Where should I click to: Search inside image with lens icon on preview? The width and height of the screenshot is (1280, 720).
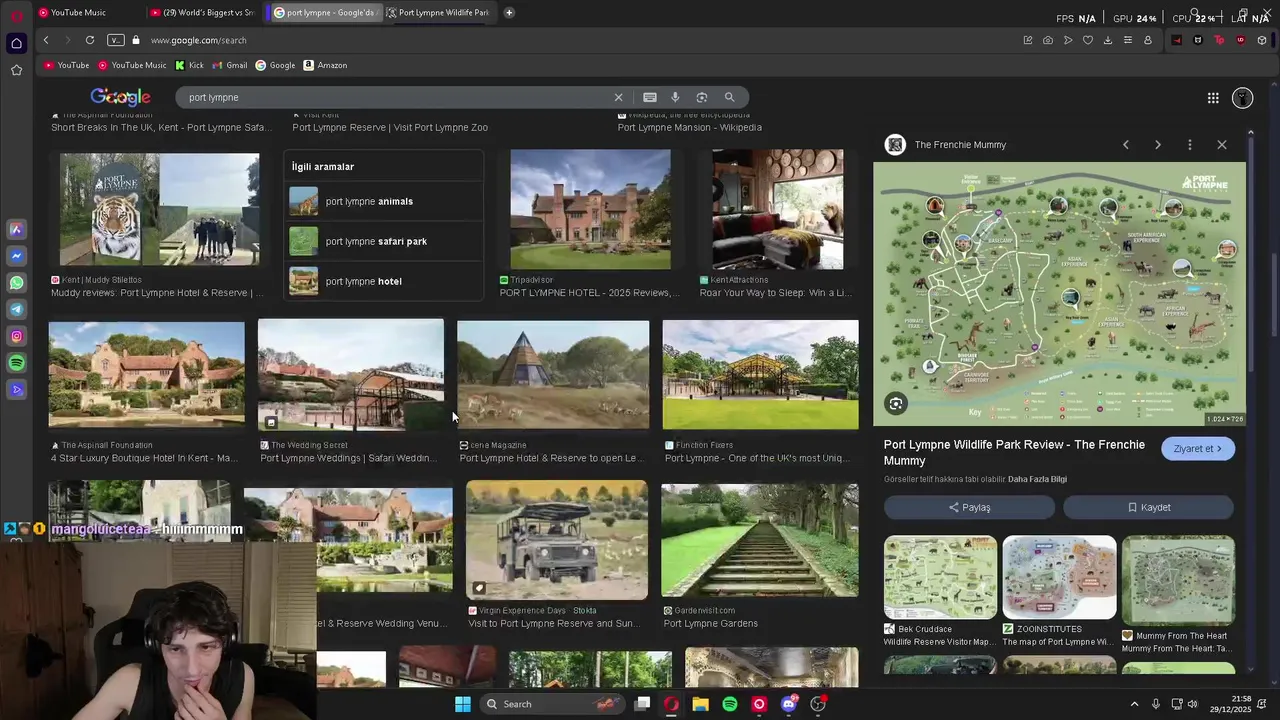[896, 404]
